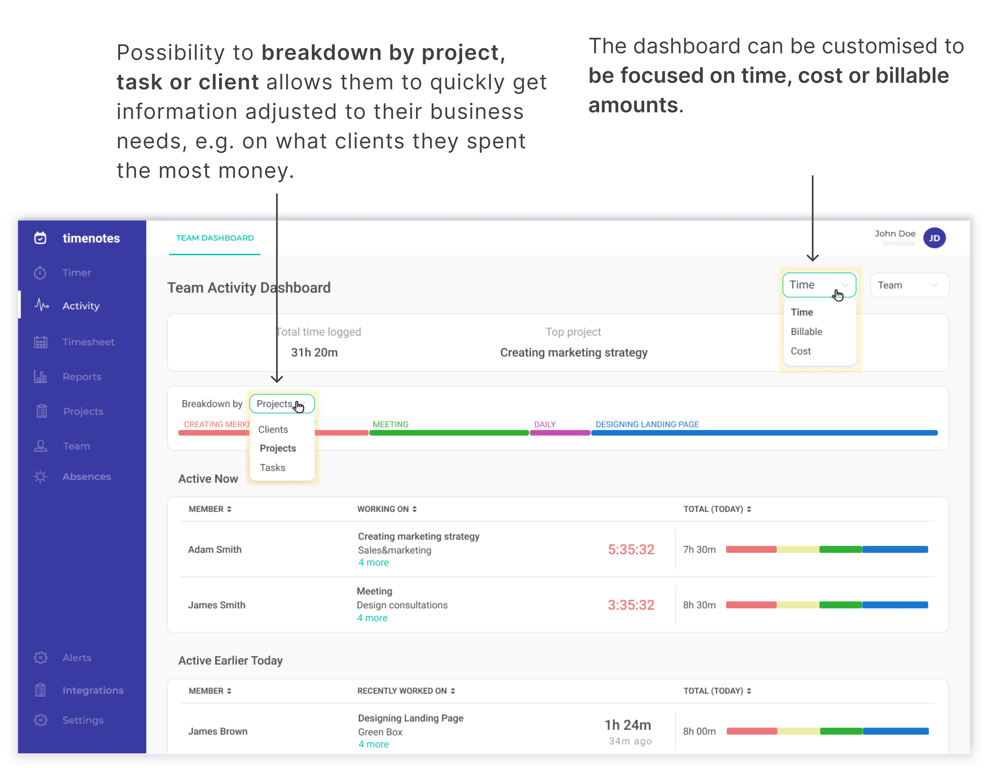This screenshot has width=988, height=768.
Task: Click James Smith's daily total bar
Action: pos(827,605)
